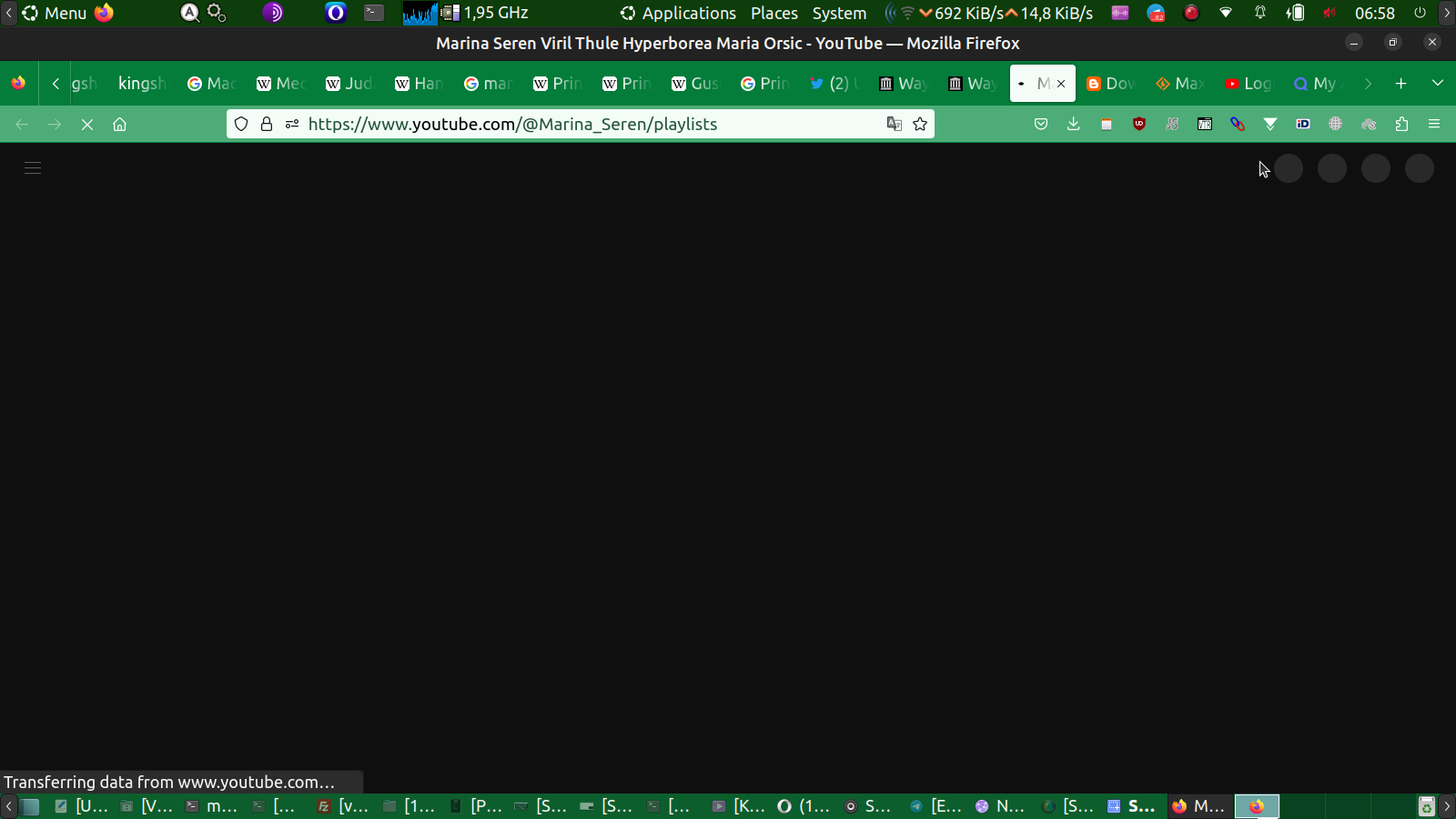
Task: Open the chain link extension
Action: pos(1238,124)
